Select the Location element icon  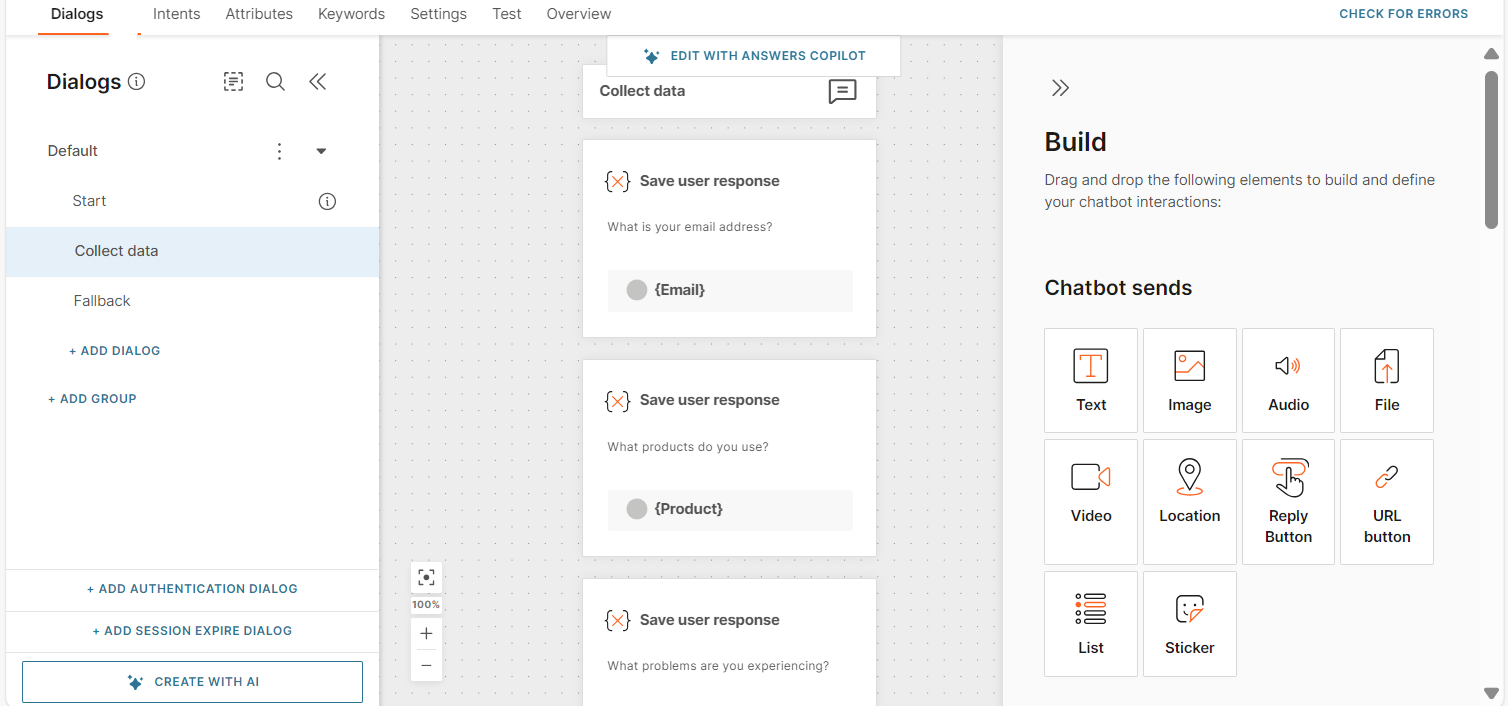click(1189, 500)
